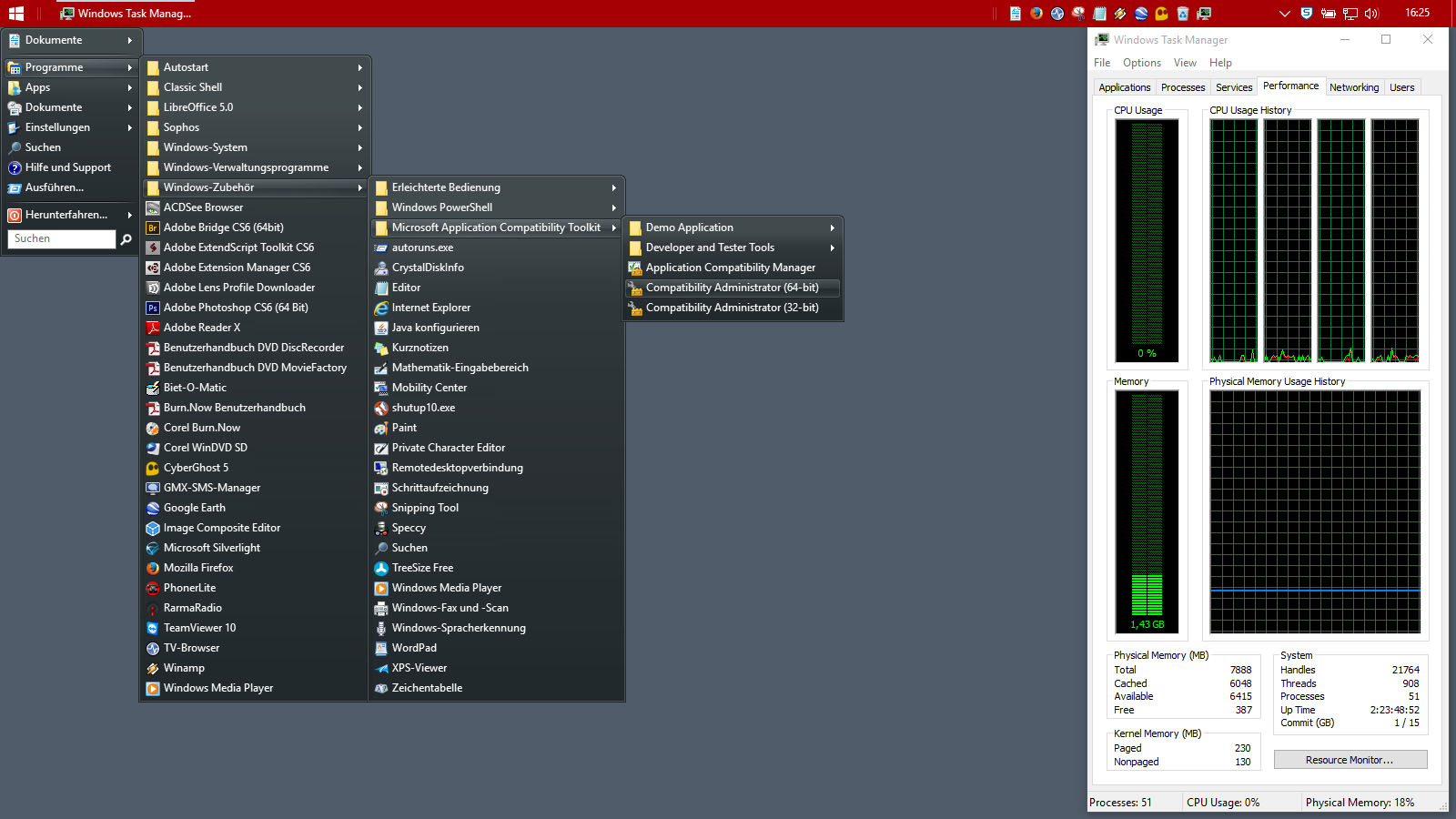Click the Suchen search input field
The width and height of the screenshot is (1456, 819).
pos(62,238)
